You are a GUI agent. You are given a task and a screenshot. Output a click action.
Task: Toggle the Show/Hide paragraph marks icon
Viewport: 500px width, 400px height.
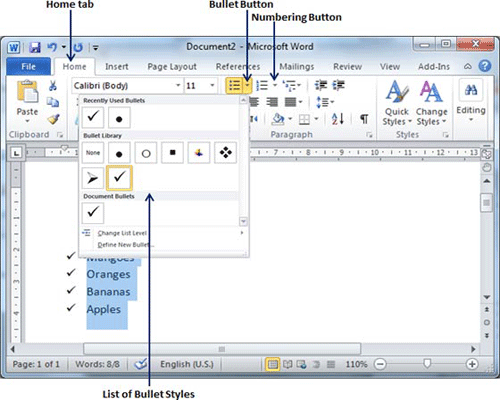point(364,119)
